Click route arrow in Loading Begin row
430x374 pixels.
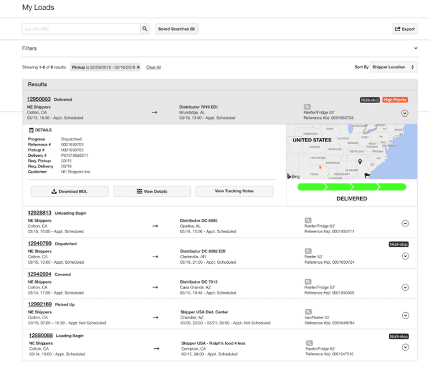click(x=156, y=349)
